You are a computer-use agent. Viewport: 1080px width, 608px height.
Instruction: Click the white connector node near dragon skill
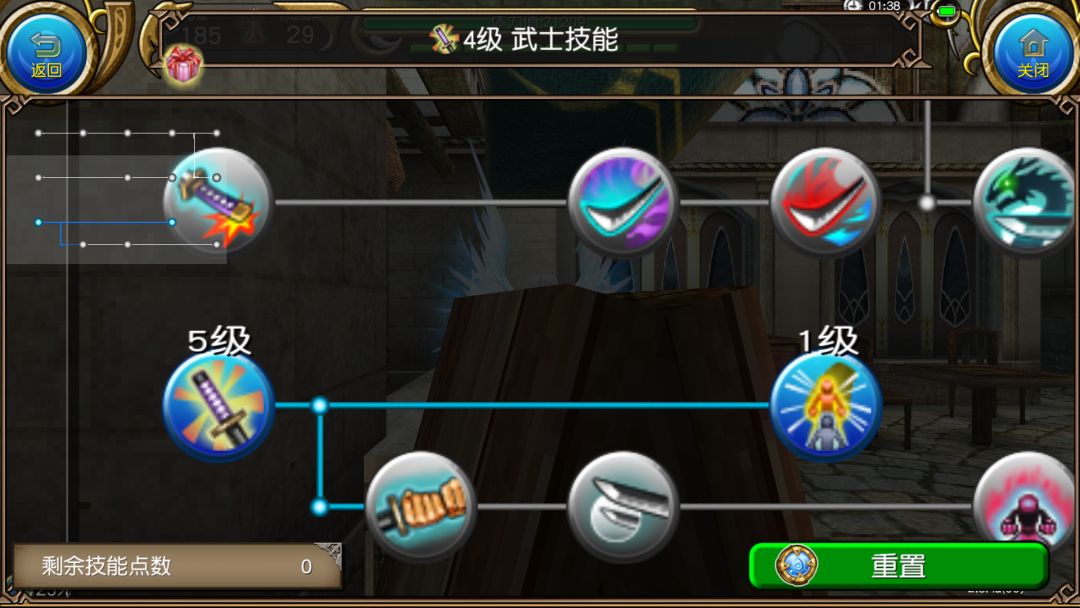click(x=927, y=202)
